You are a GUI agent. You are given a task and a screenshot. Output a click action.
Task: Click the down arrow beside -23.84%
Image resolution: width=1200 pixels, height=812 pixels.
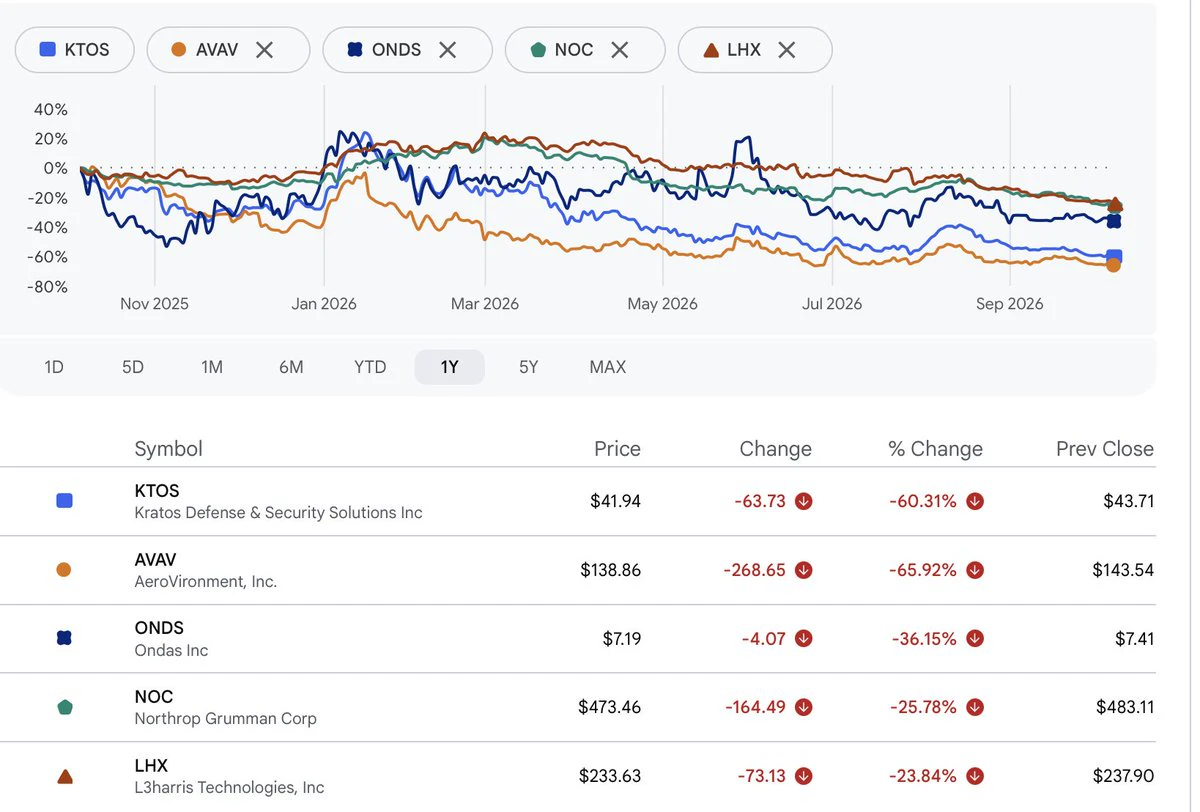pyautogui.click(x=975, y=775)
